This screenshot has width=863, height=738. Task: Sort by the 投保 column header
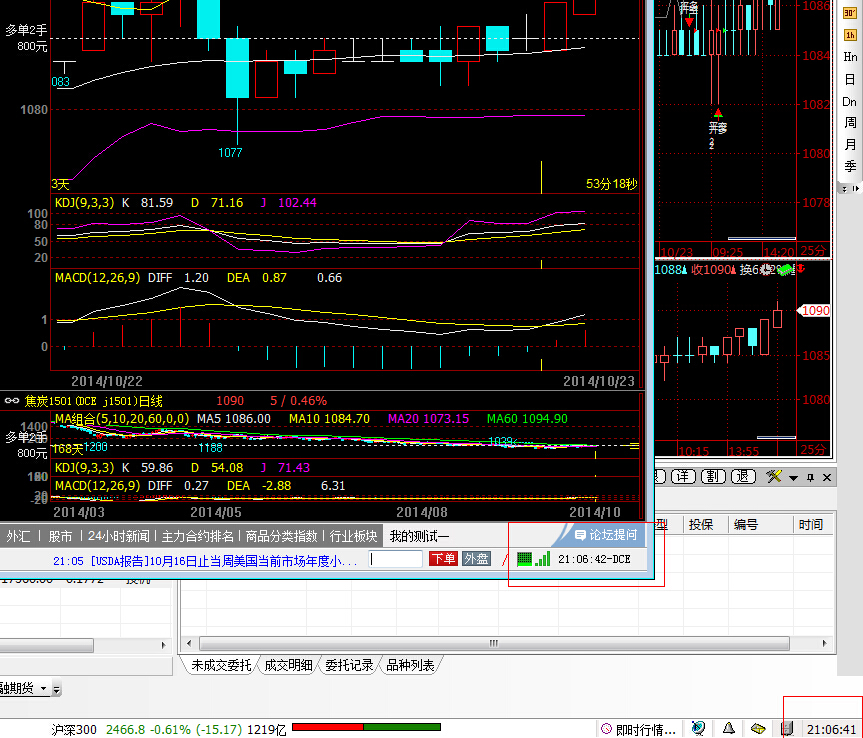[701, 525]
